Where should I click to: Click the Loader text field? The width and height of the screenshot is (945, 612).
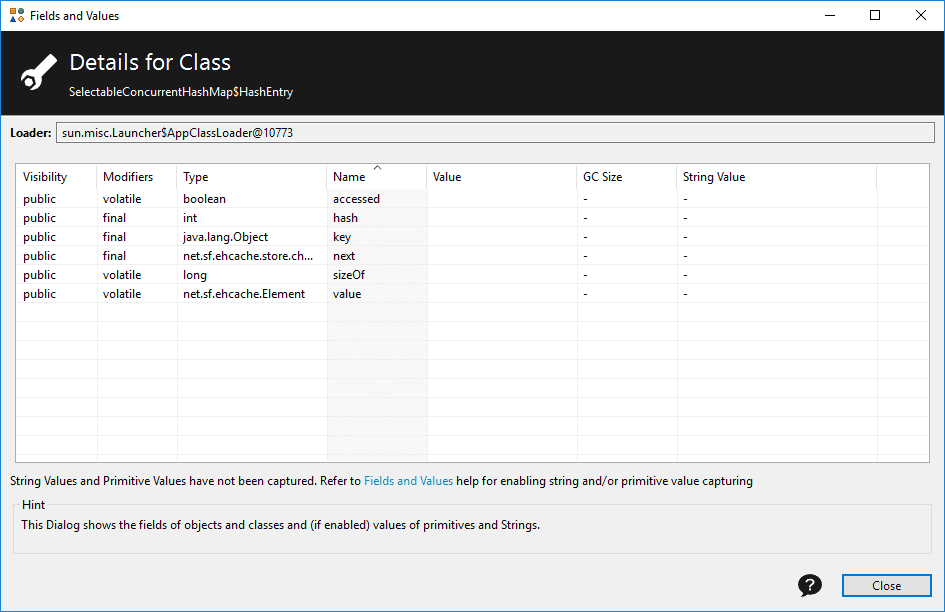click(495, 133)
